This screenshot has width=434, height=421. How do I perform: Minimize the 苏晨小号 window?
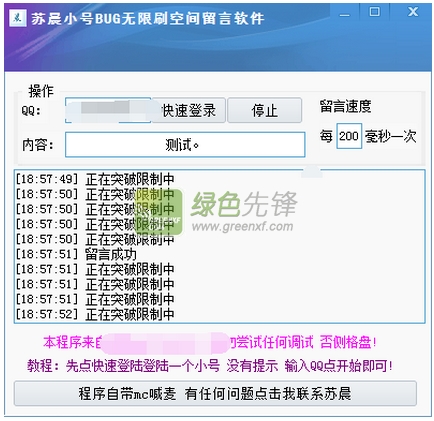click(x=345, y=14)
